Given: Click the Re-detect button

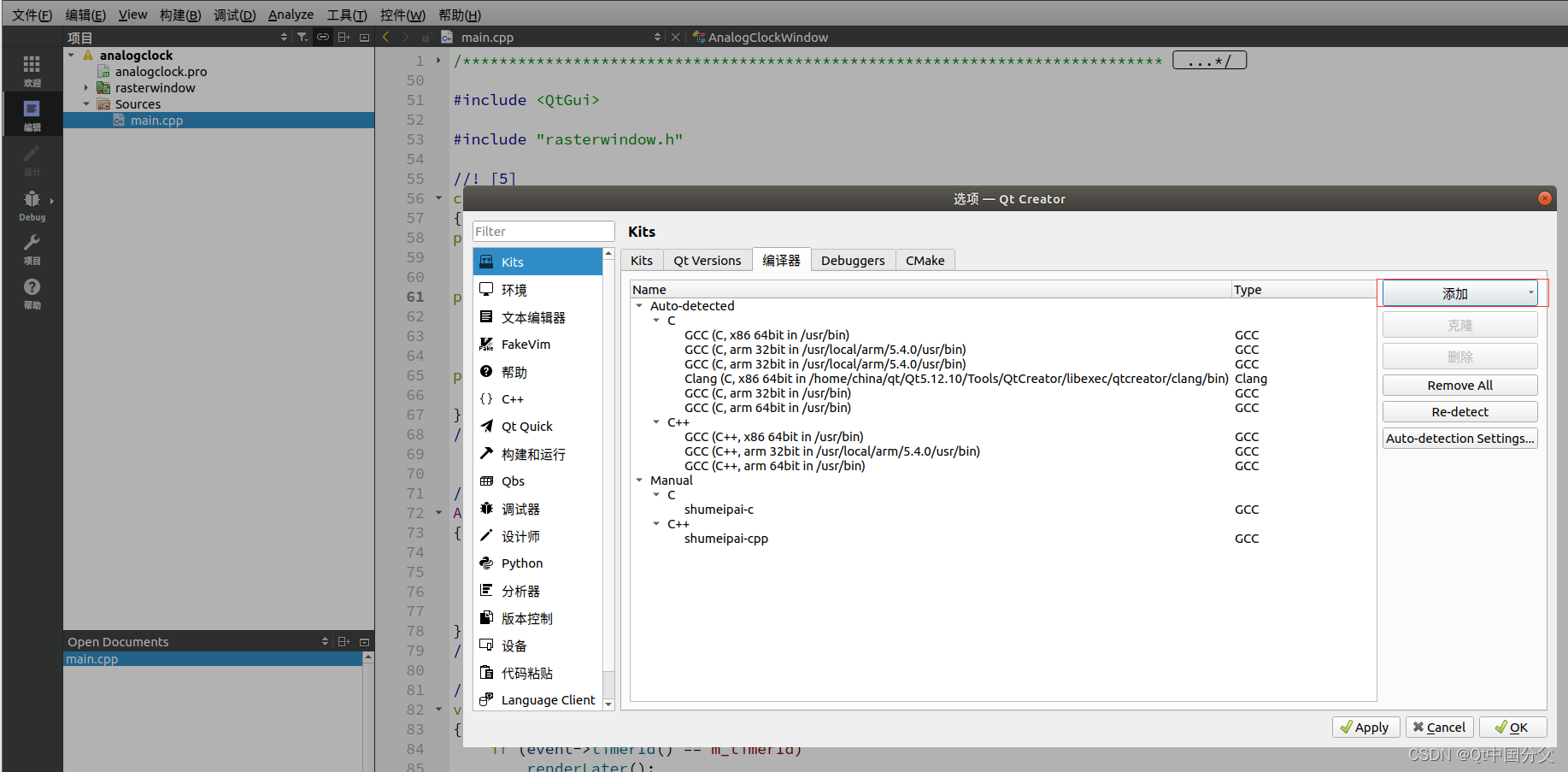Looking at the screenshot, I should click(x=1459, y=411).
